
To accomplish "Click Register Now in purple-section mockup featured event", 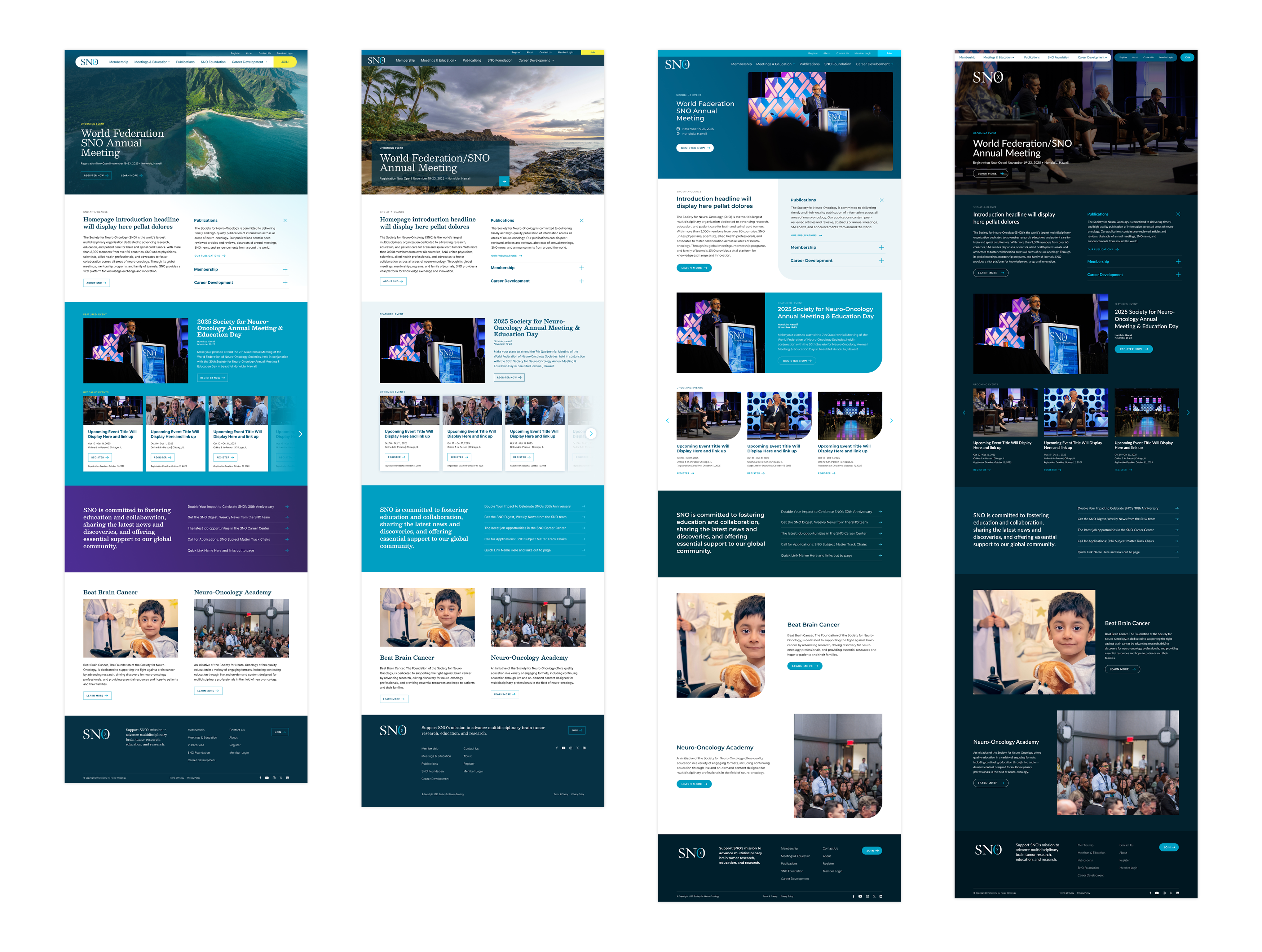I will point(213,378).
